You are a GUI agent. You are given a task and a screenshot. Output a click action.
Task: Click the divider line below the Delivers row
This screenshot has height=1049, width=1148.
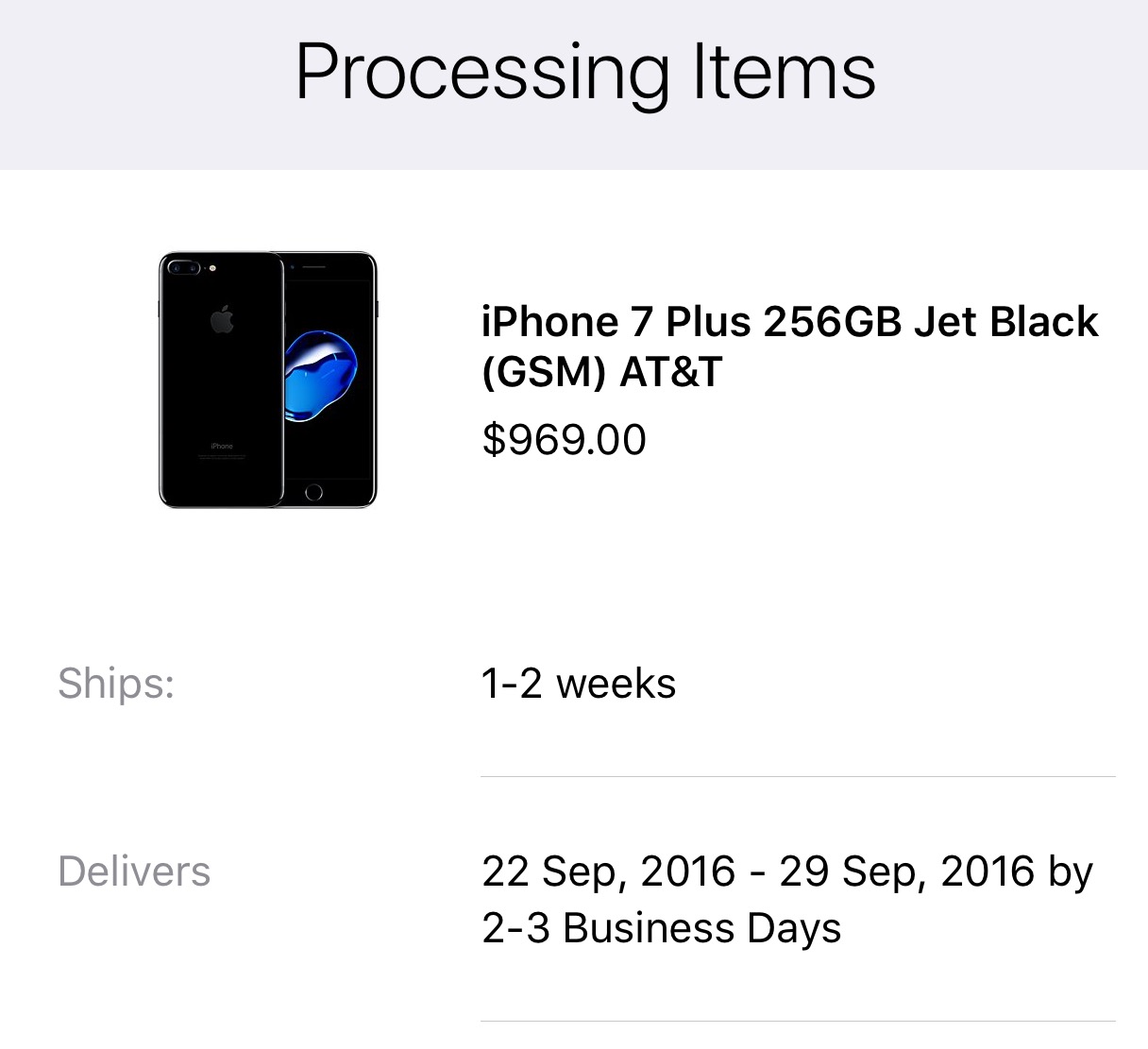(x=798, y=1021)
